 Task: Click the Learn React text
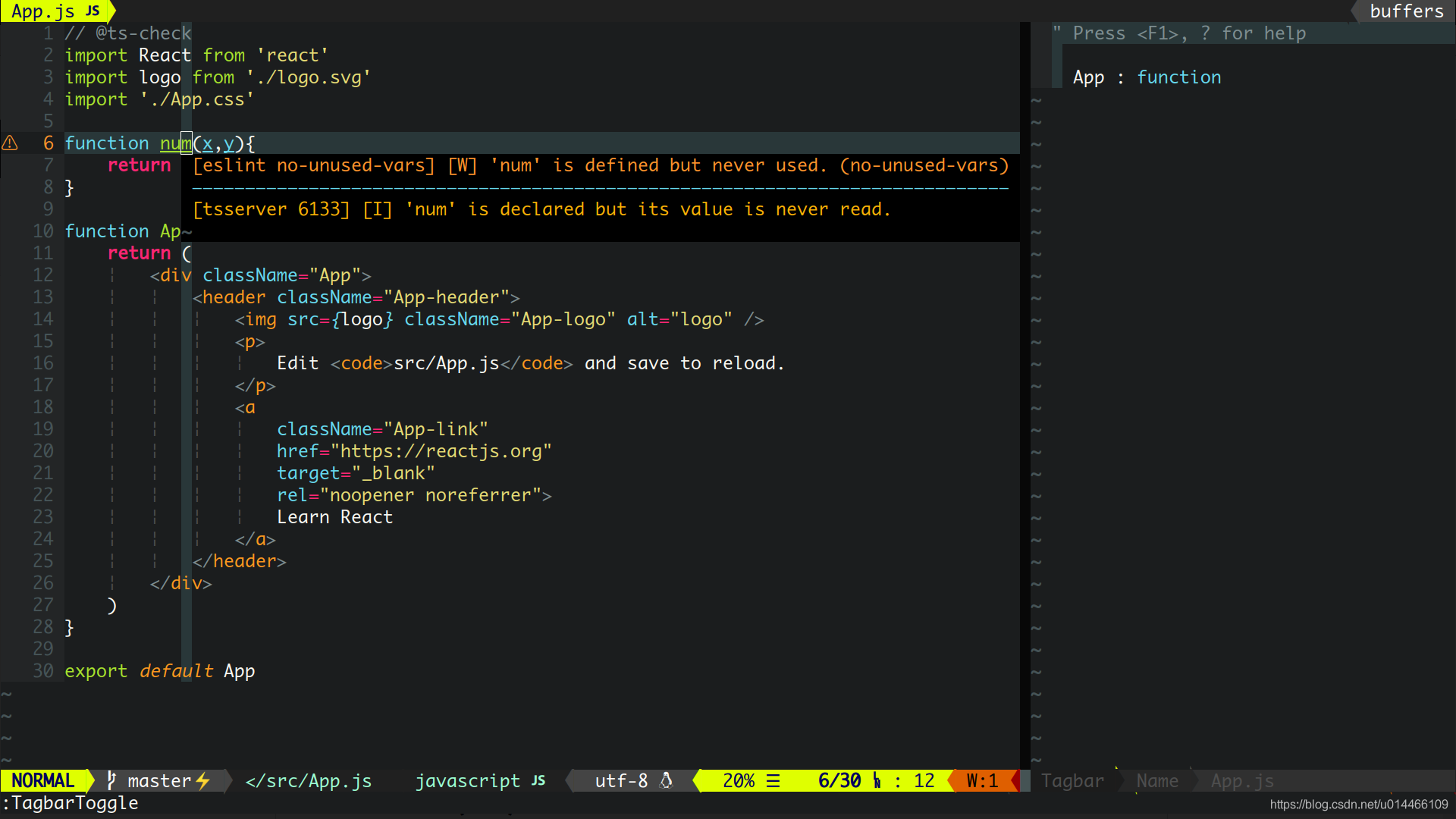click(335, 517)
